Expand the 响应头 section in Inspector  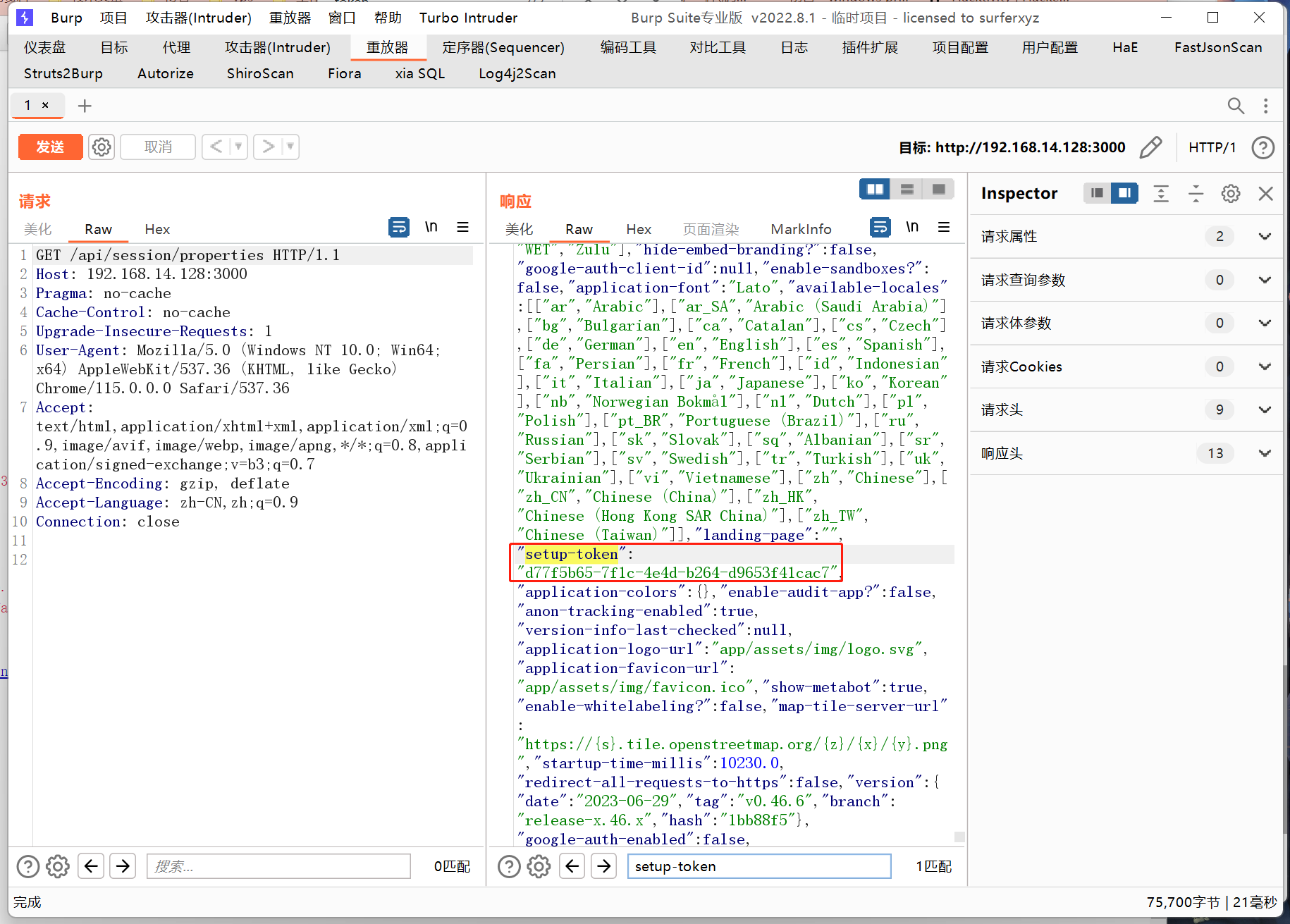tap(1265, 453)
